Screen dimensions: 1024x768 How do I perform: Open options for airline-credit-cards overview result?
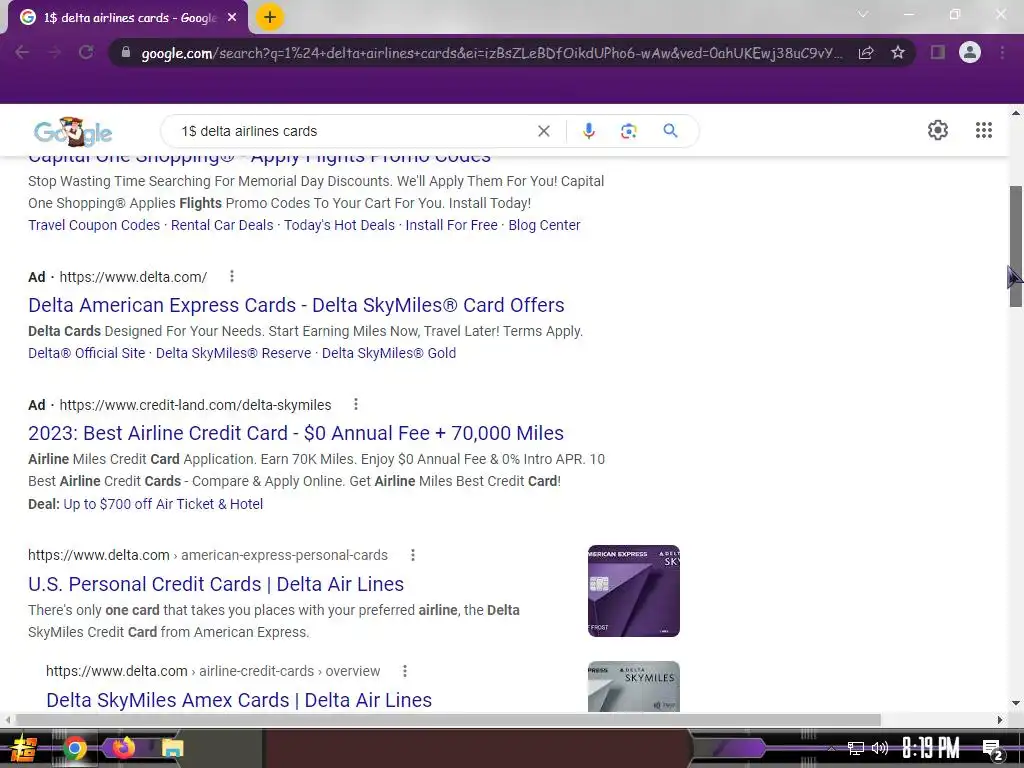pos(405,671)
